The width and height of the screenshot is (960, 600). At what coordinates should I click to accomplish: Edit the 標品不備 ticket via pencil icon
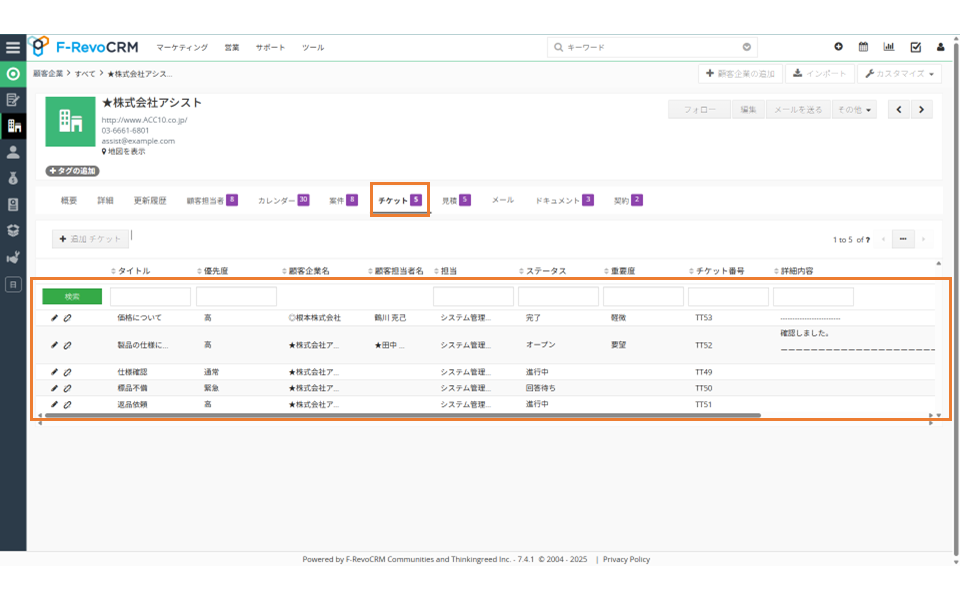[x=54, y=388]
